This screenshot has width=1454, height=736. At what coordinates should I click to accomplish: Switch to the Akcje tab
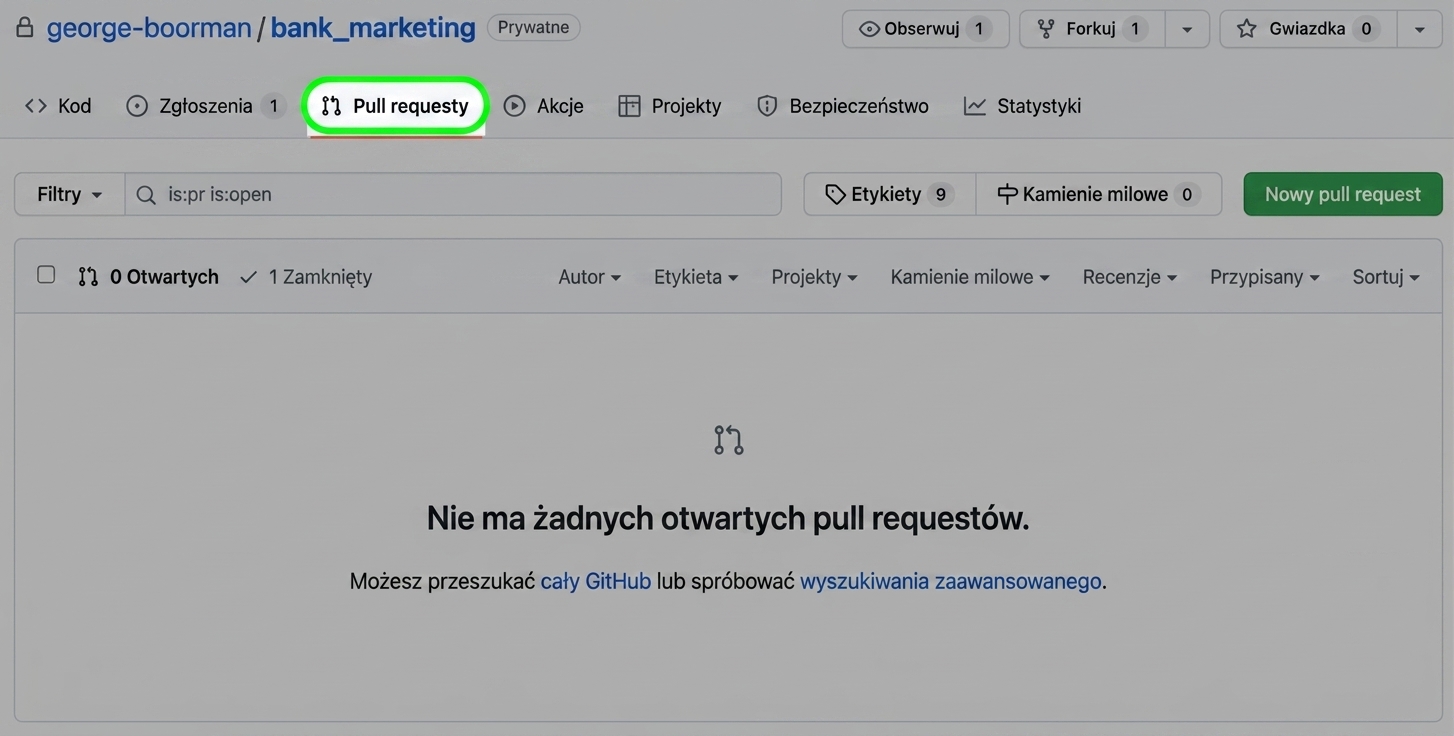coord(544,106)
